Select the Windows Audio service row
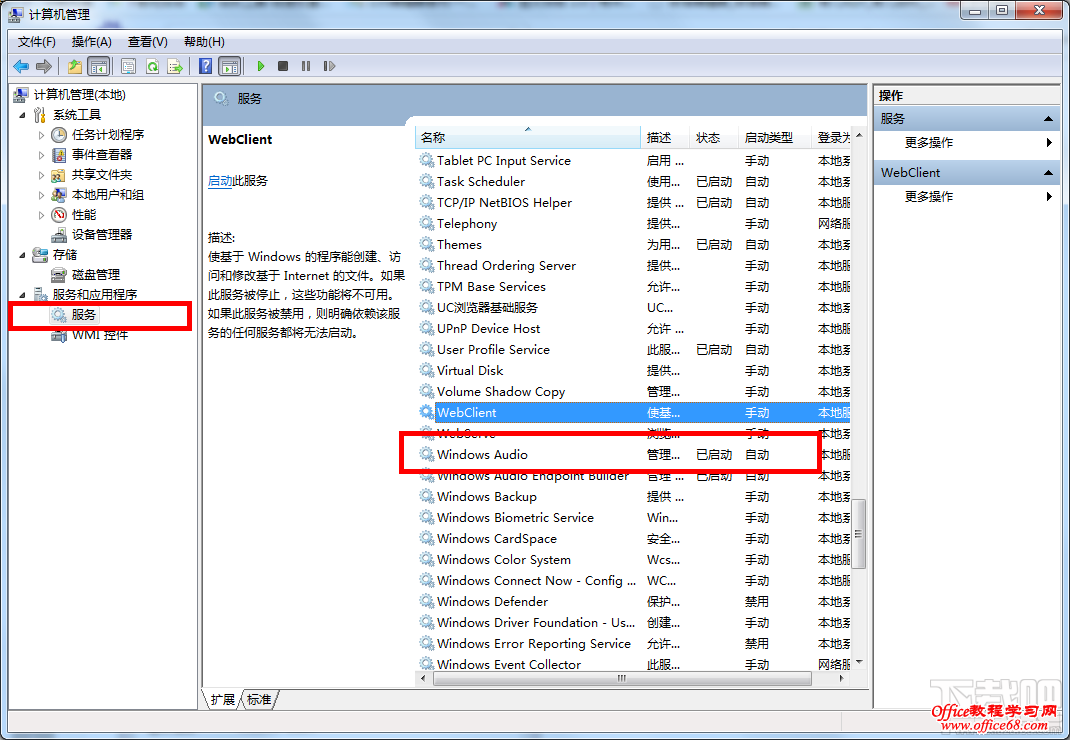The width and height of the screenshot is (1070, 740). pos(633,455)
